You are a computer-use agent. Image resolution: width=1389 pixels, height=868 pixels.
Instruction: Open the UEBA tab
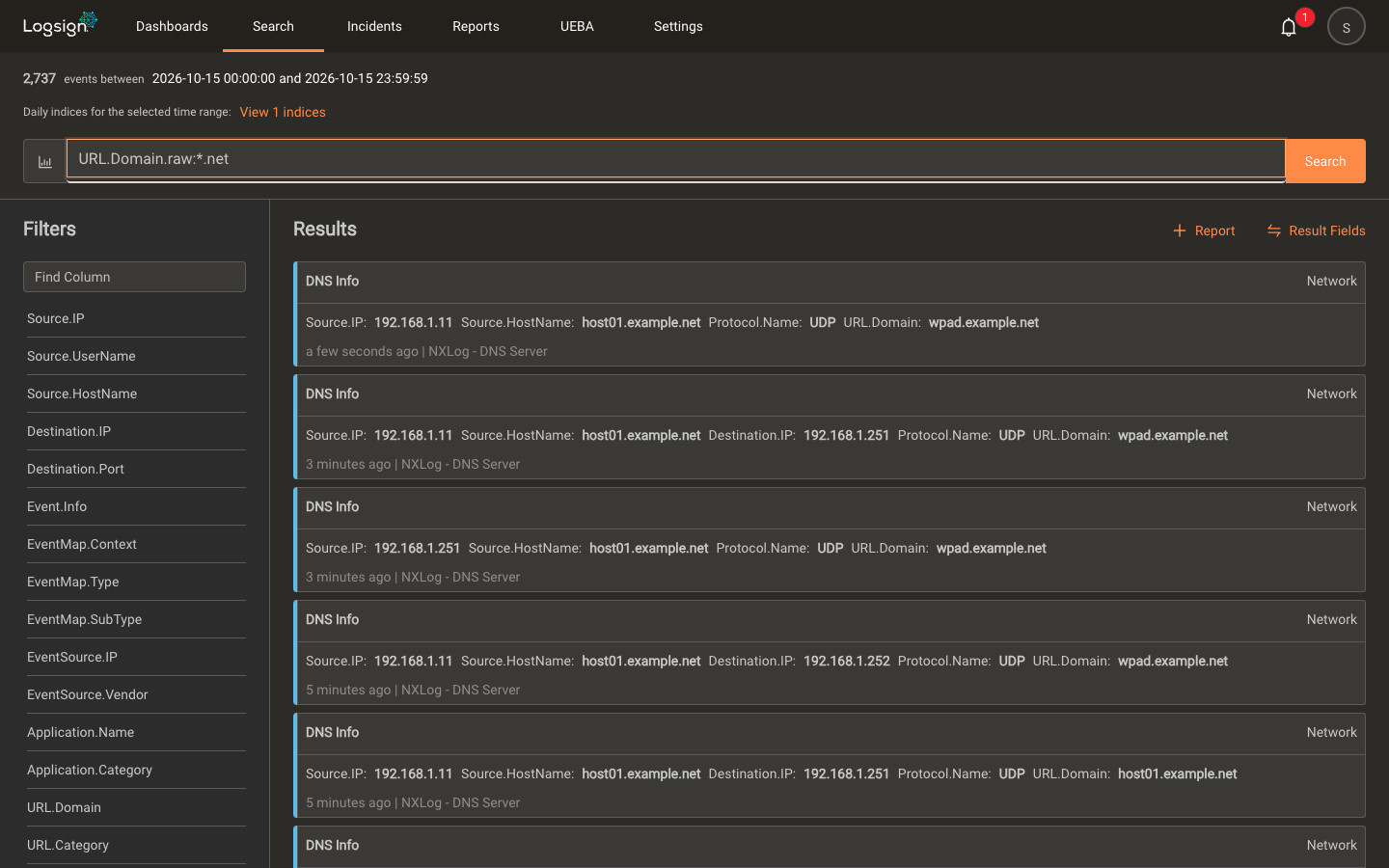[577, 26]
